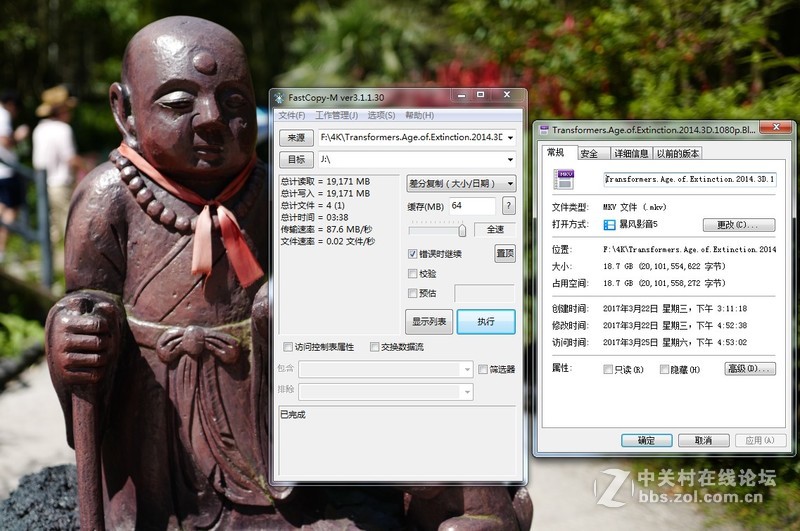Open the help question mark button beside buffer
The width and height of the screenshot is (800, 531).
tap(508, 206)
